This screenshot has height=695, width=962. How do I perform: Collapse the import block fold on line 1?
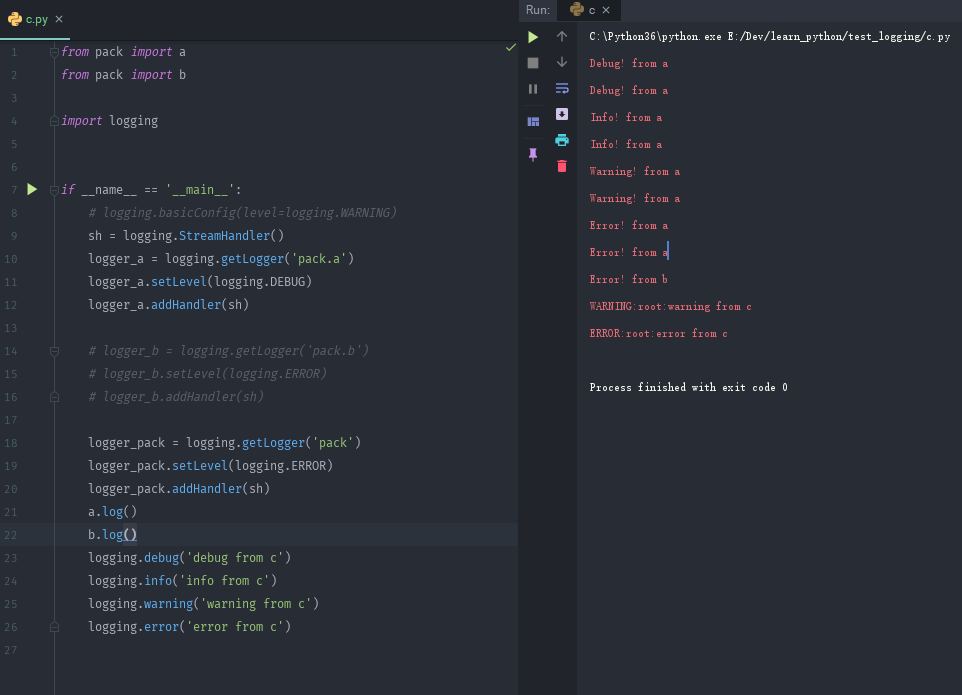coord(54,52)
